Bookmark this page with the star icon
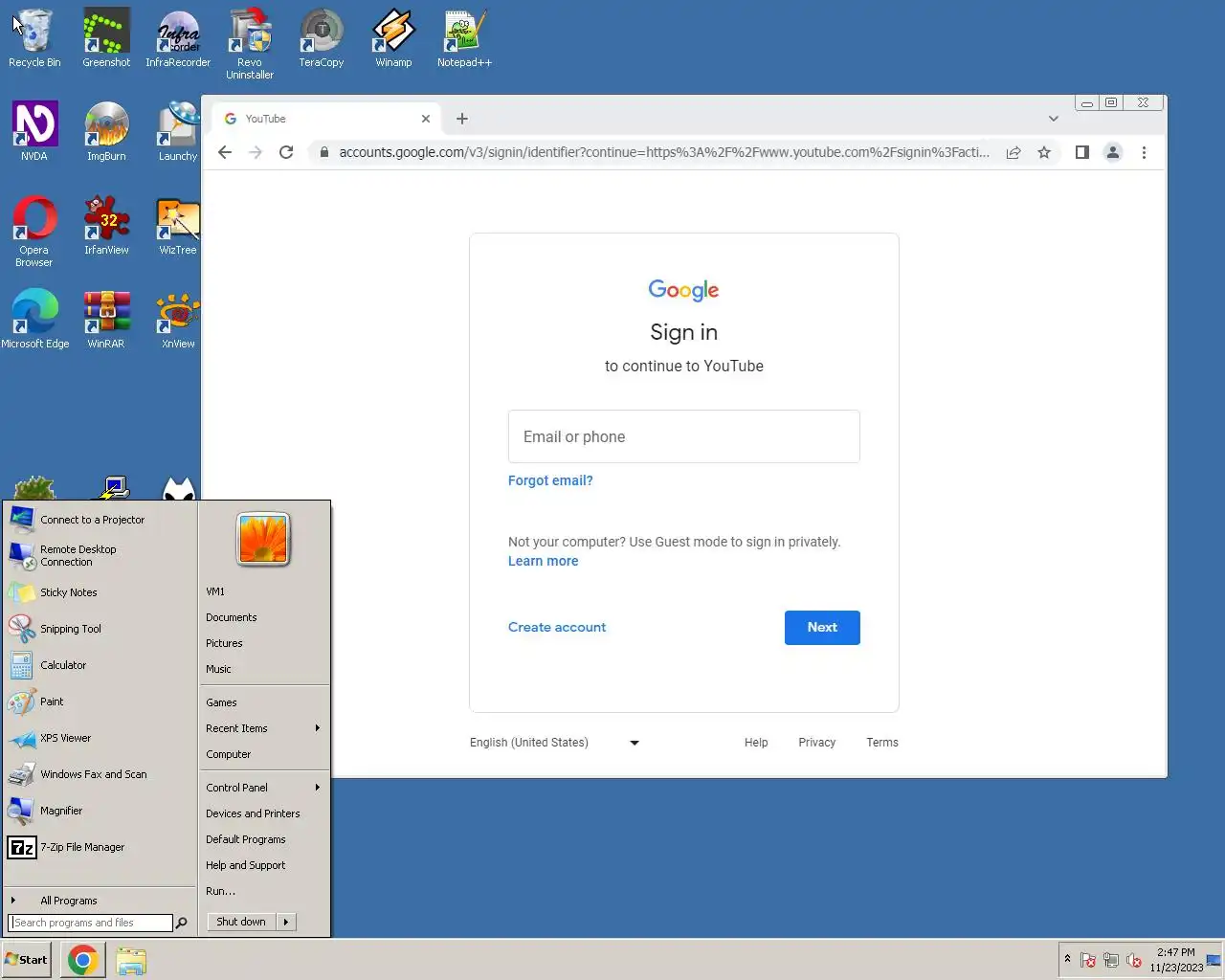 [1044, 152]
